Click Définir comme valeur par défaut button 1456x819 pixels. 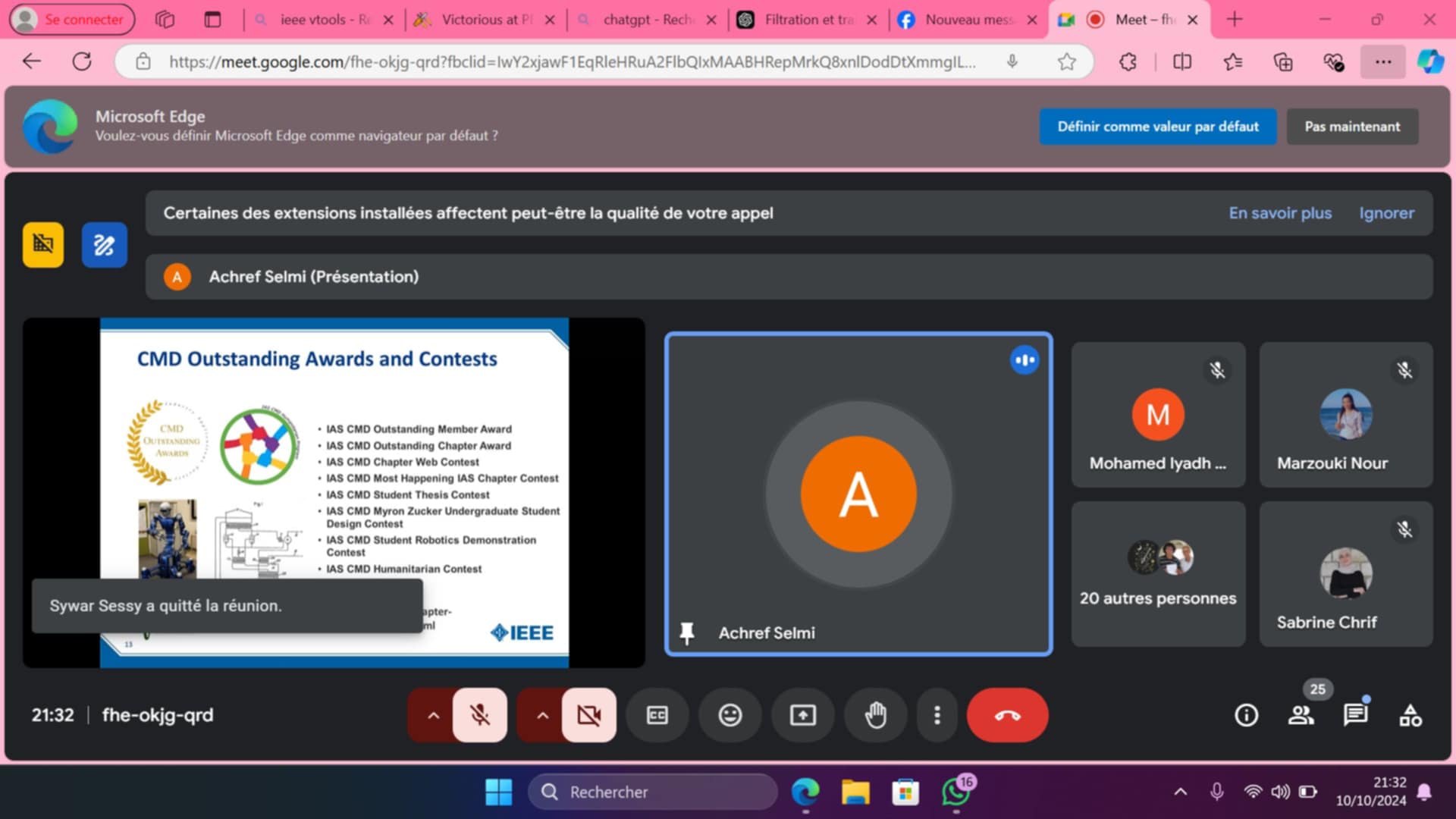1158,127
